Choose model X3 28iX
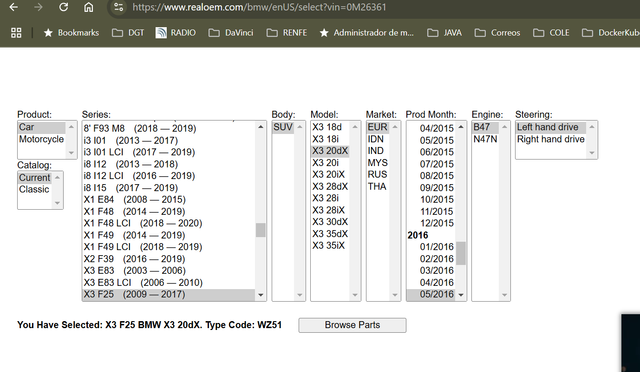This screenshot has height=372, width=640. coord(330,210)
